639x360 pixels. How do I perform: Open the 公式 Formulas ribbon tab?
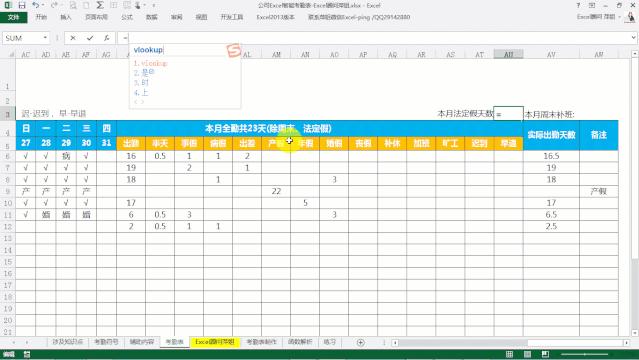[x=127, y=17]
